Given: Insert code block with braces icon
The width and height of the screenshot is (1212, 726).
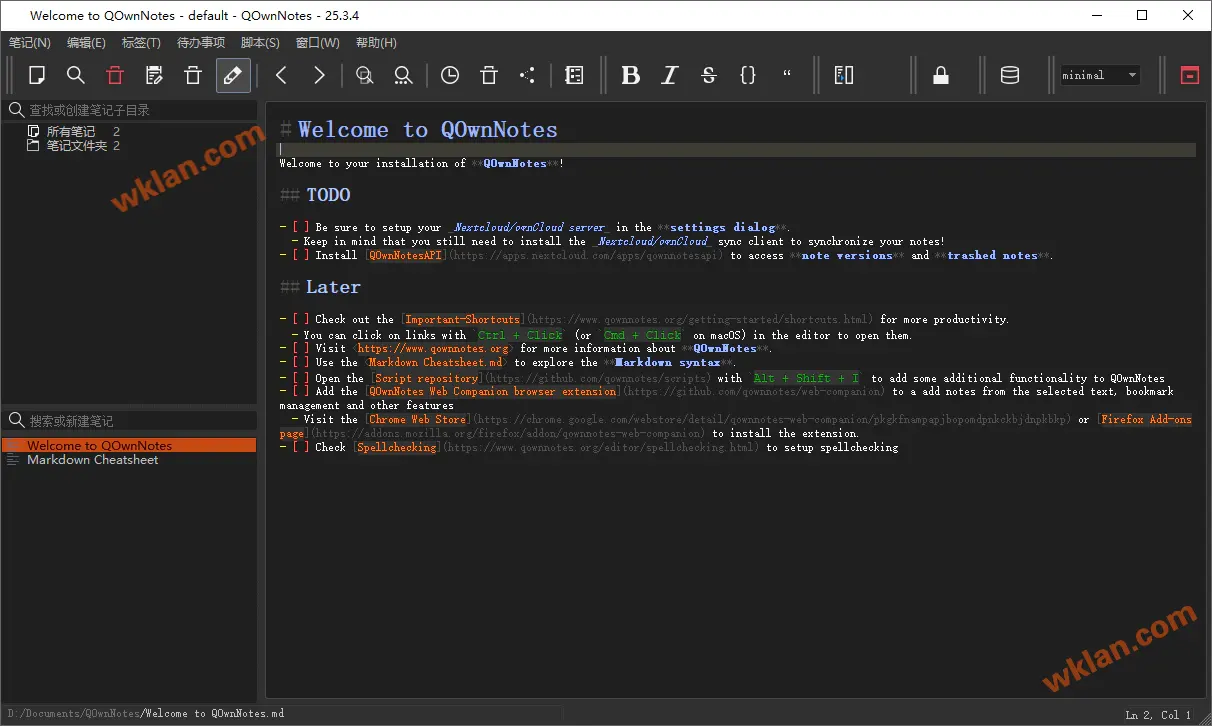Looking at the screenshot, I should [x=747, y=75].
